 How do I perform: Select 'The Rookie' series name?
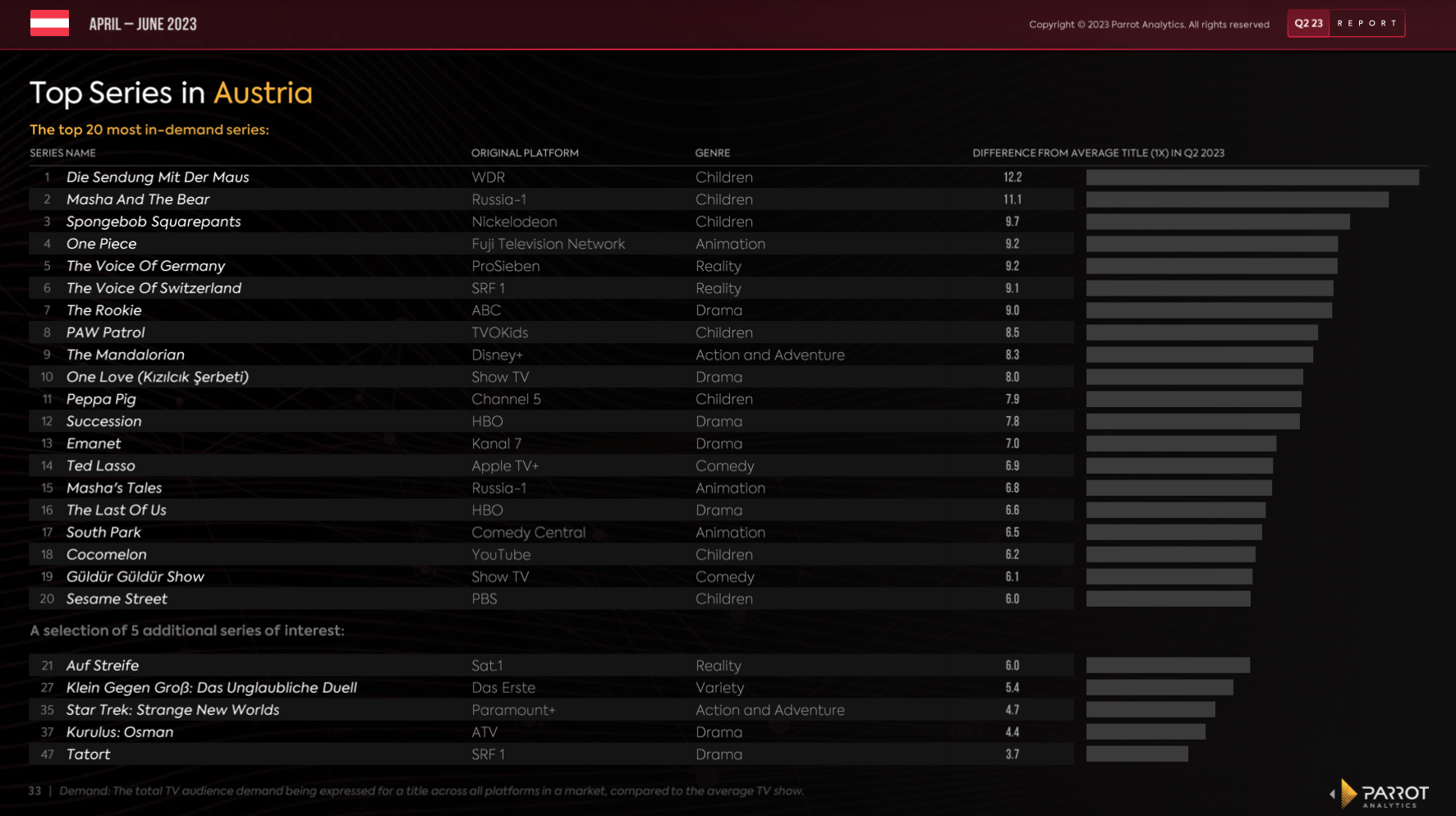104,310
